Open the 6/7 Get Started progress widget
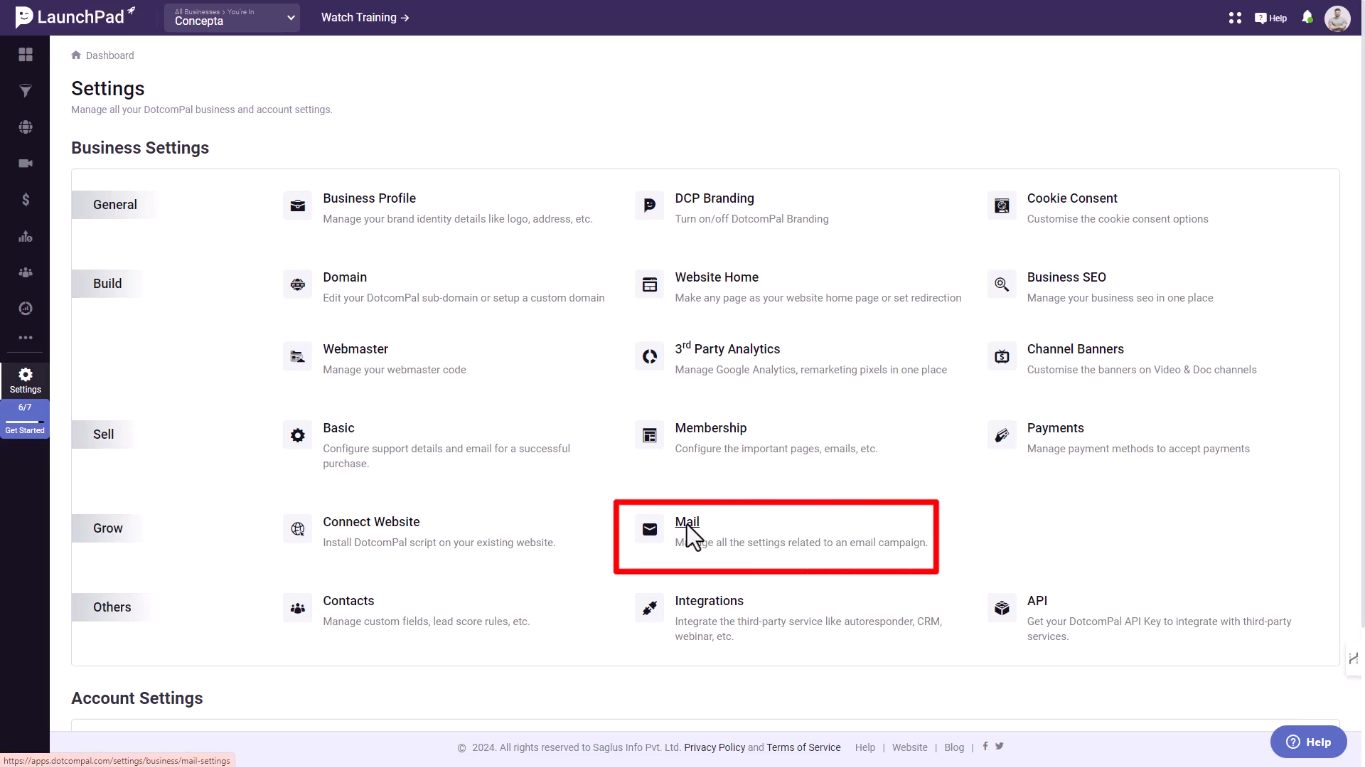 pyautogui.click(x=25, y=419)
